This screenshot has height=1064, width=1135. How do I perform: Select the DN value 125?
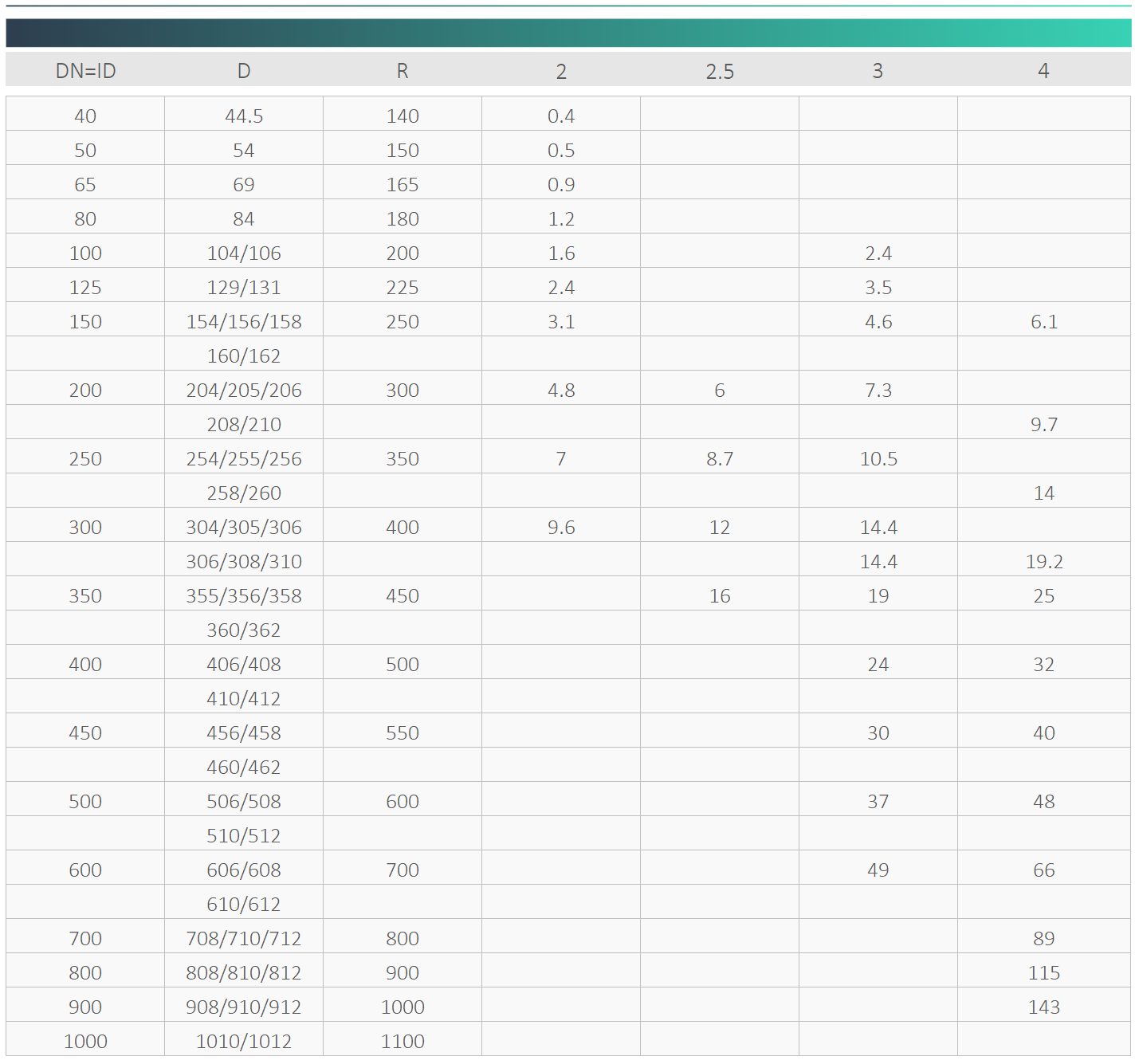85,288
